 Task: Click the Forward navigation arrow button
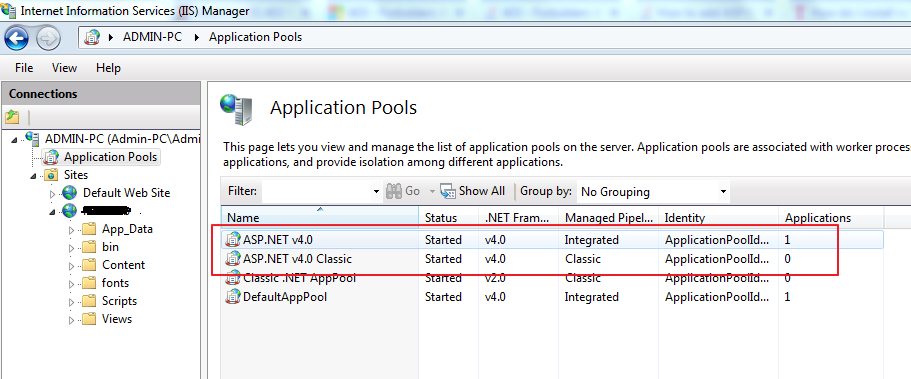click(48, 38)
